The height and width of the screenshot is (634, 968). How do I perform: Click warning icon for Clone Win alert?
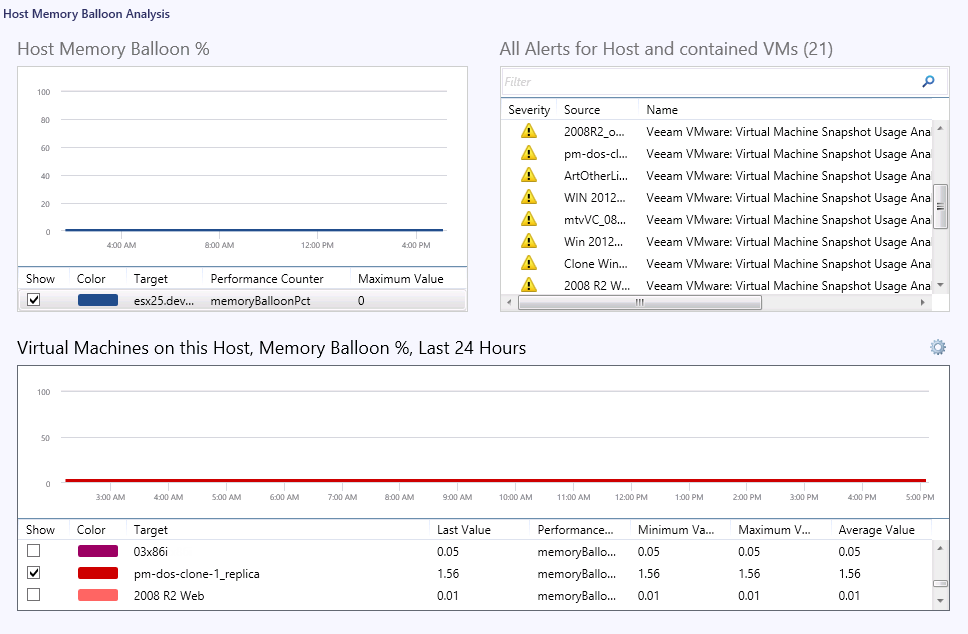(x=529, y=264)
